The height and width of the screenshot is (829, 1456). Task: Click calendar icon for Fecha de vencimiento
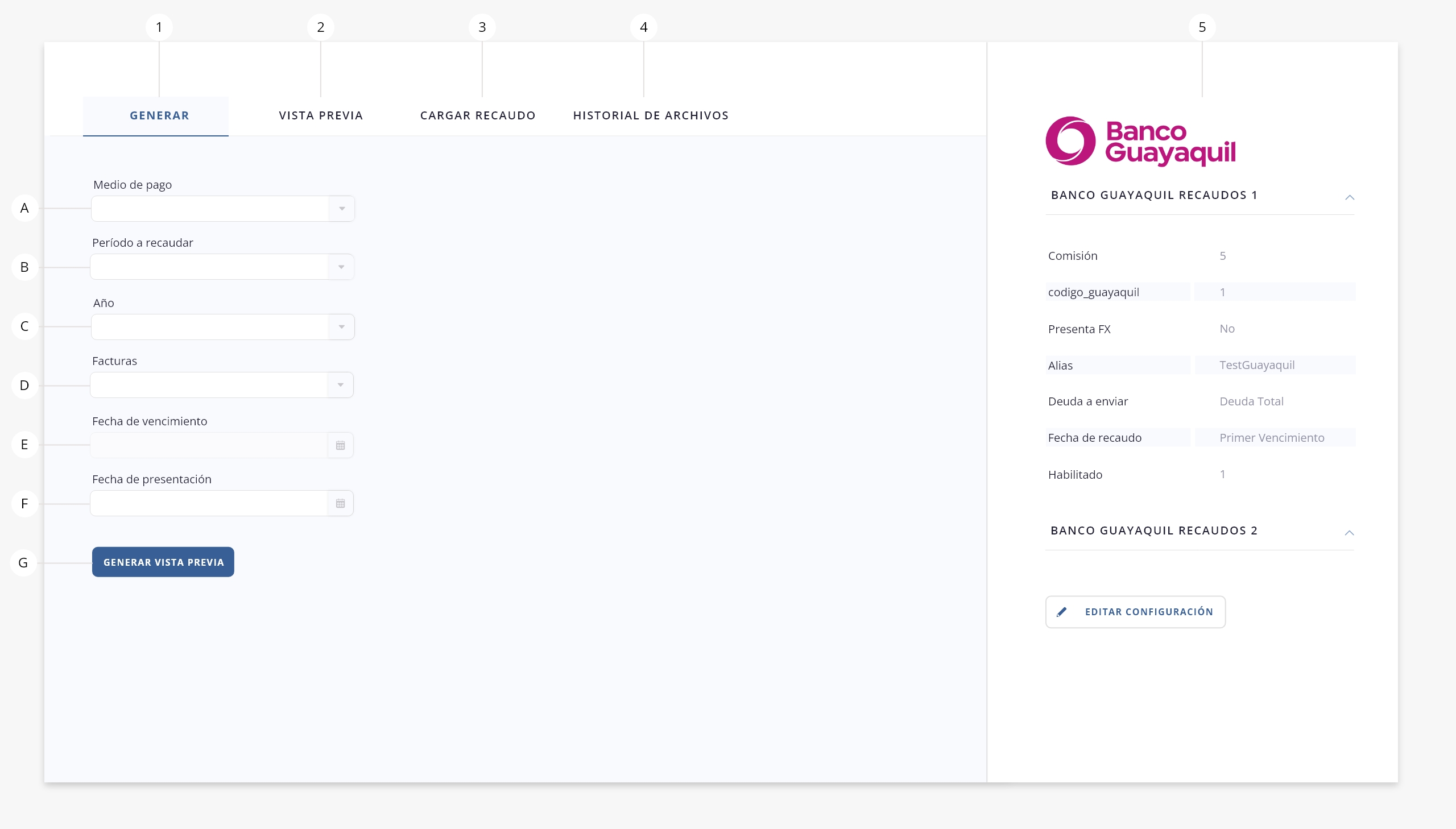pos(340,445)
